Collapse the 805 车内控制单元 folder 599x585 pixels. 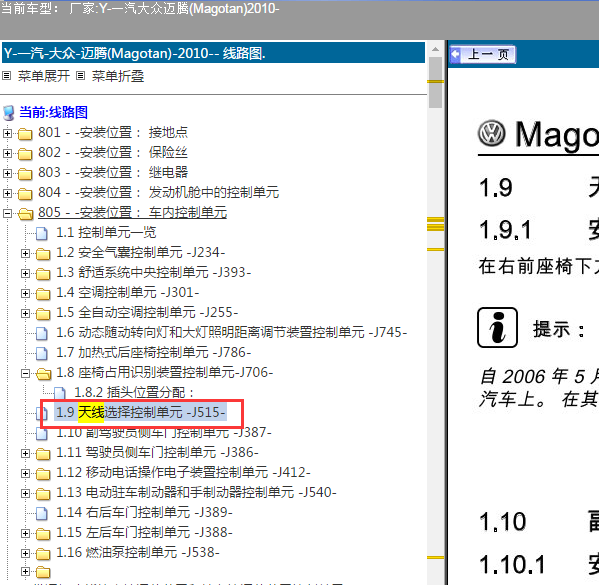(x=7, y=213)
